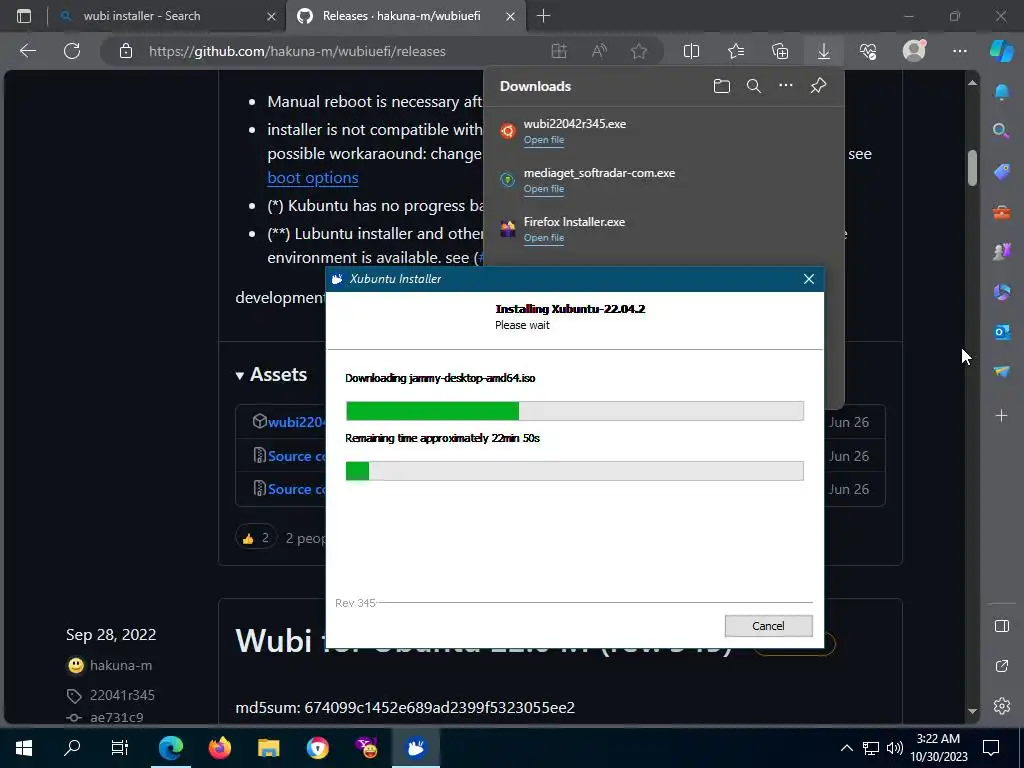Open File Explorer from taskbar

tap(268, 747)
